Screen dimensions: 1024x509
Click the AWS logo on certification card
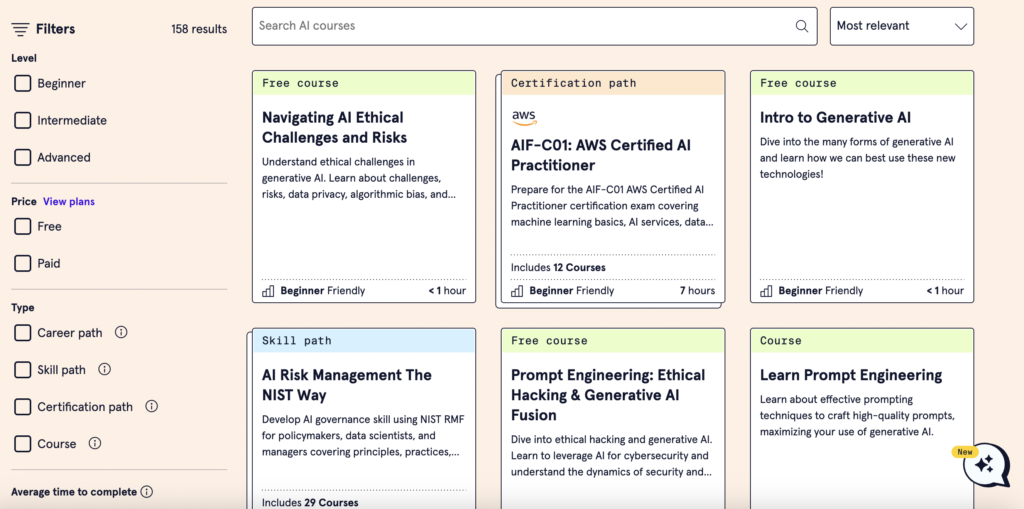coord(524,118)
